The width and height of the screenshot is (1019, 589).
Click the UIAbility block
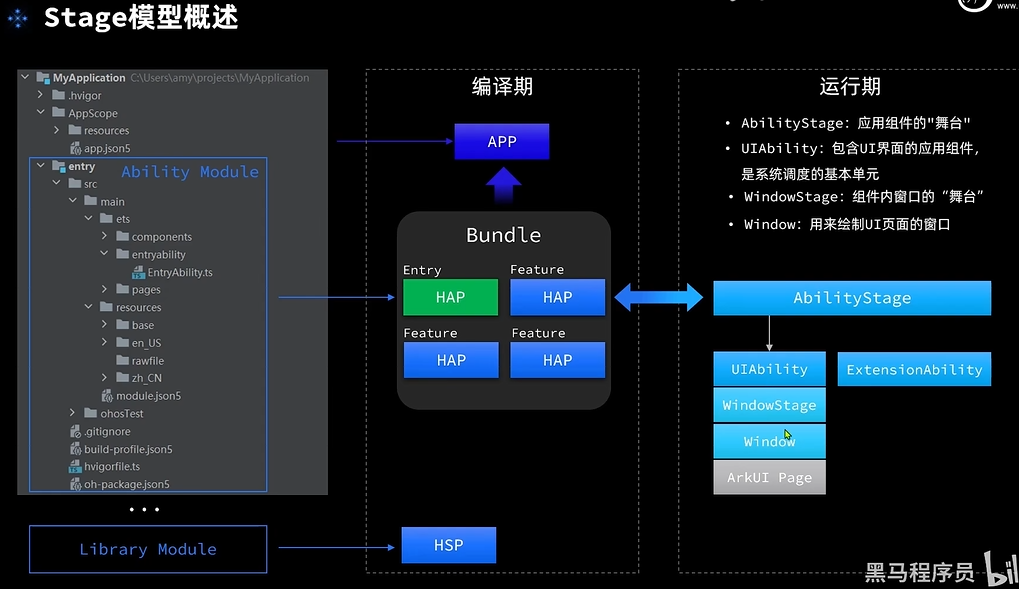769,369
